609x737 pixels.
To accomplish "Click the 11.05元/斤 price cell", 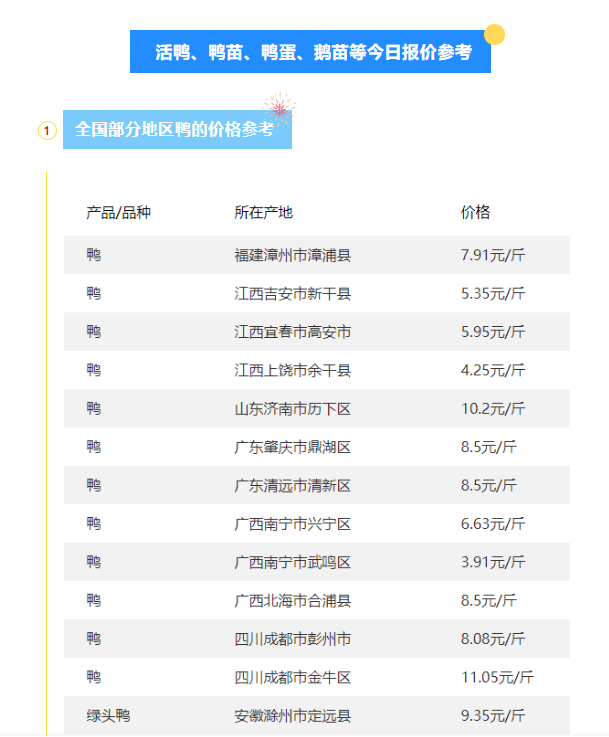I will coord(497,678).
